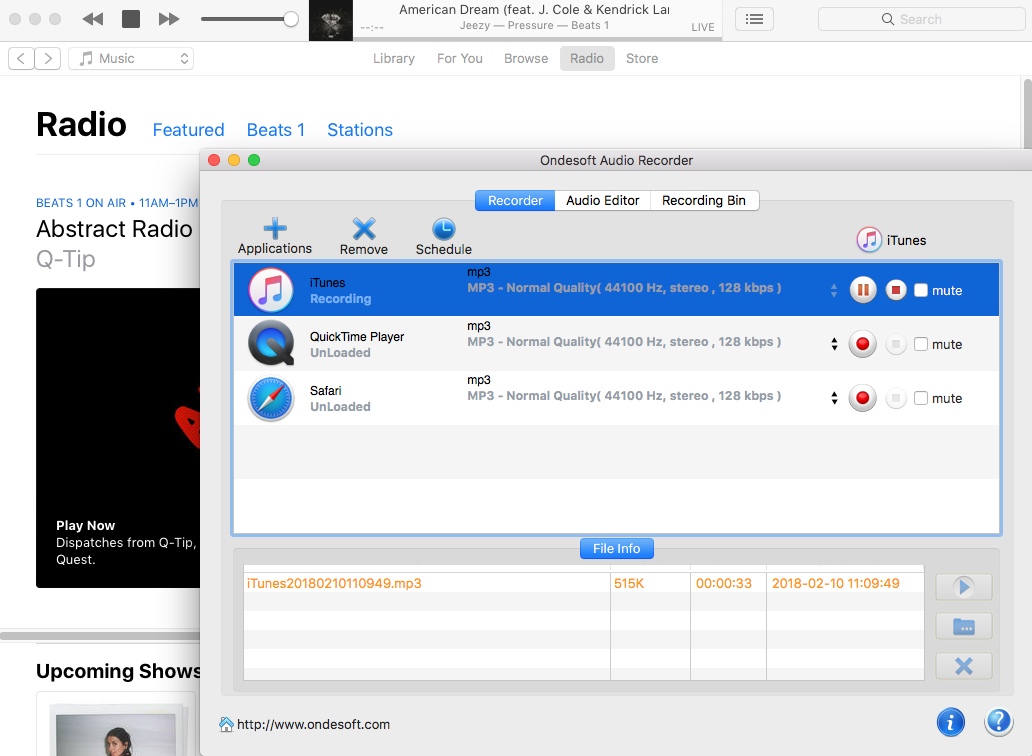Viewport: 1032px width, 756px height.
Task: Open the ondesoft.com website link
Action: pyautogui.click(x=312, y=724)
